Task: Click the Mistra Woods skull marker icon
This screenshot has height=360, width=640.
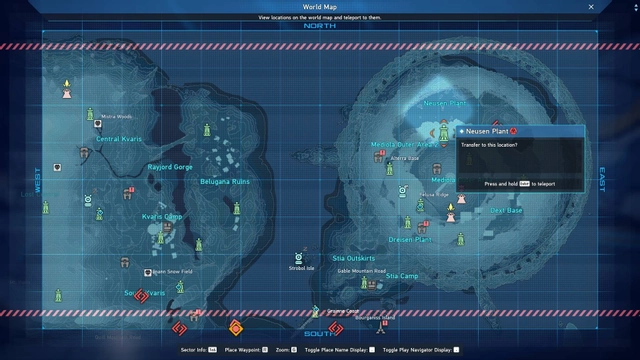Action: pos(98,124)
